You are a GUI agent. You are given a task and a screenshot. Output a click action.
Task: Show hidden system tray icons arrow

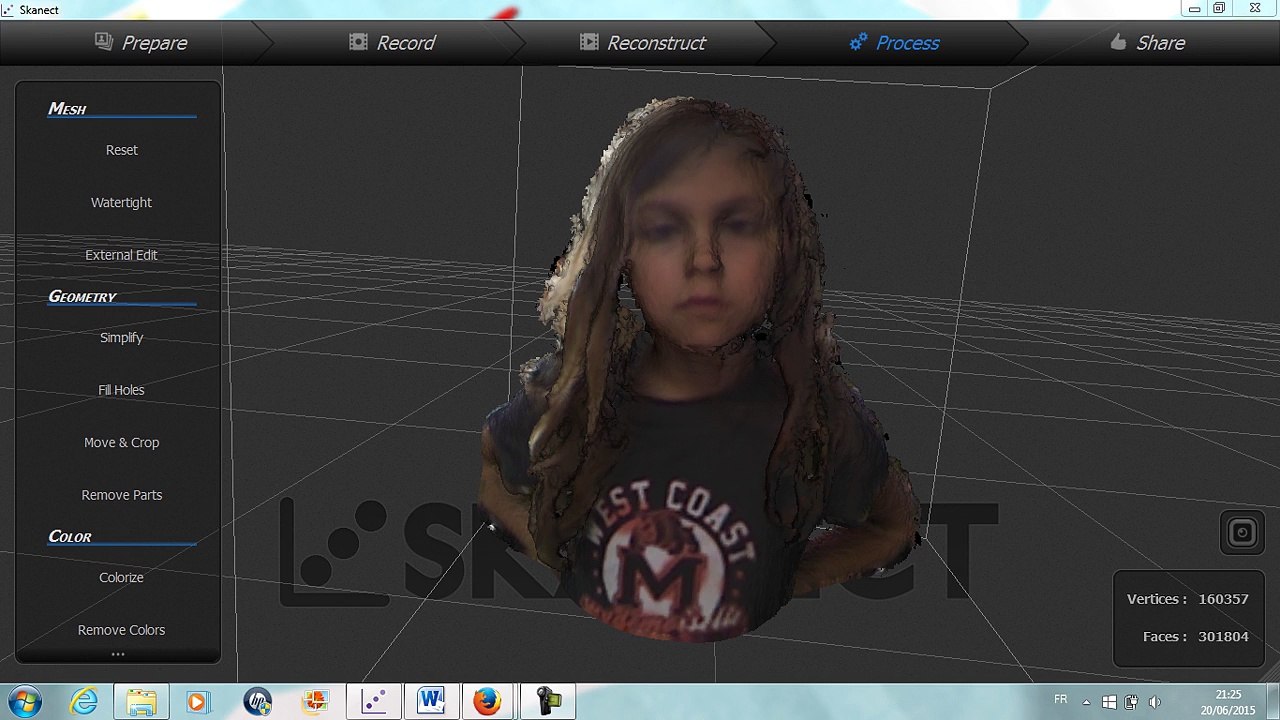[1086, 702]
